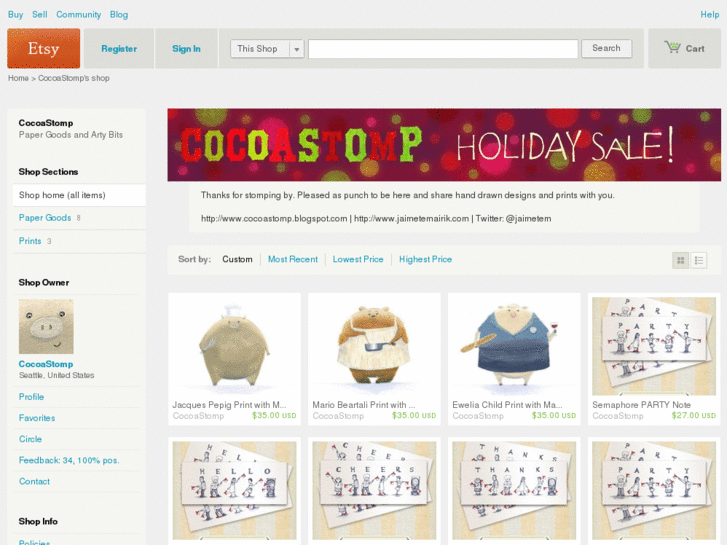Screen dimensions: 727x545
Task: Sort items by Lowest Price
Action: coord(358,259)
